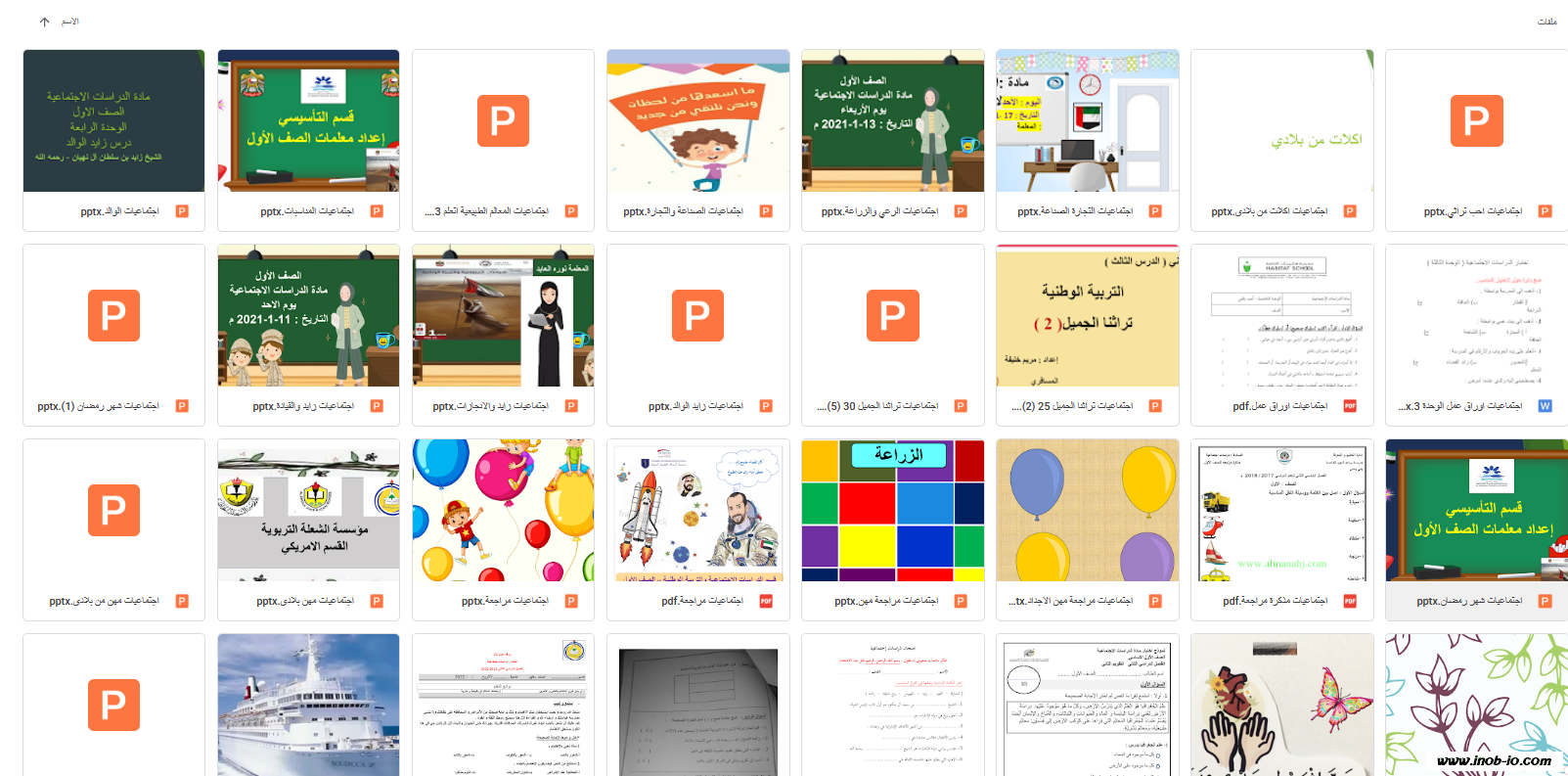The width and height of the screenshot is (1568, 776).
Task: Open the تراثنا الجميل (2) yellow slide thumbnail
Action: tap(1088, 315)
